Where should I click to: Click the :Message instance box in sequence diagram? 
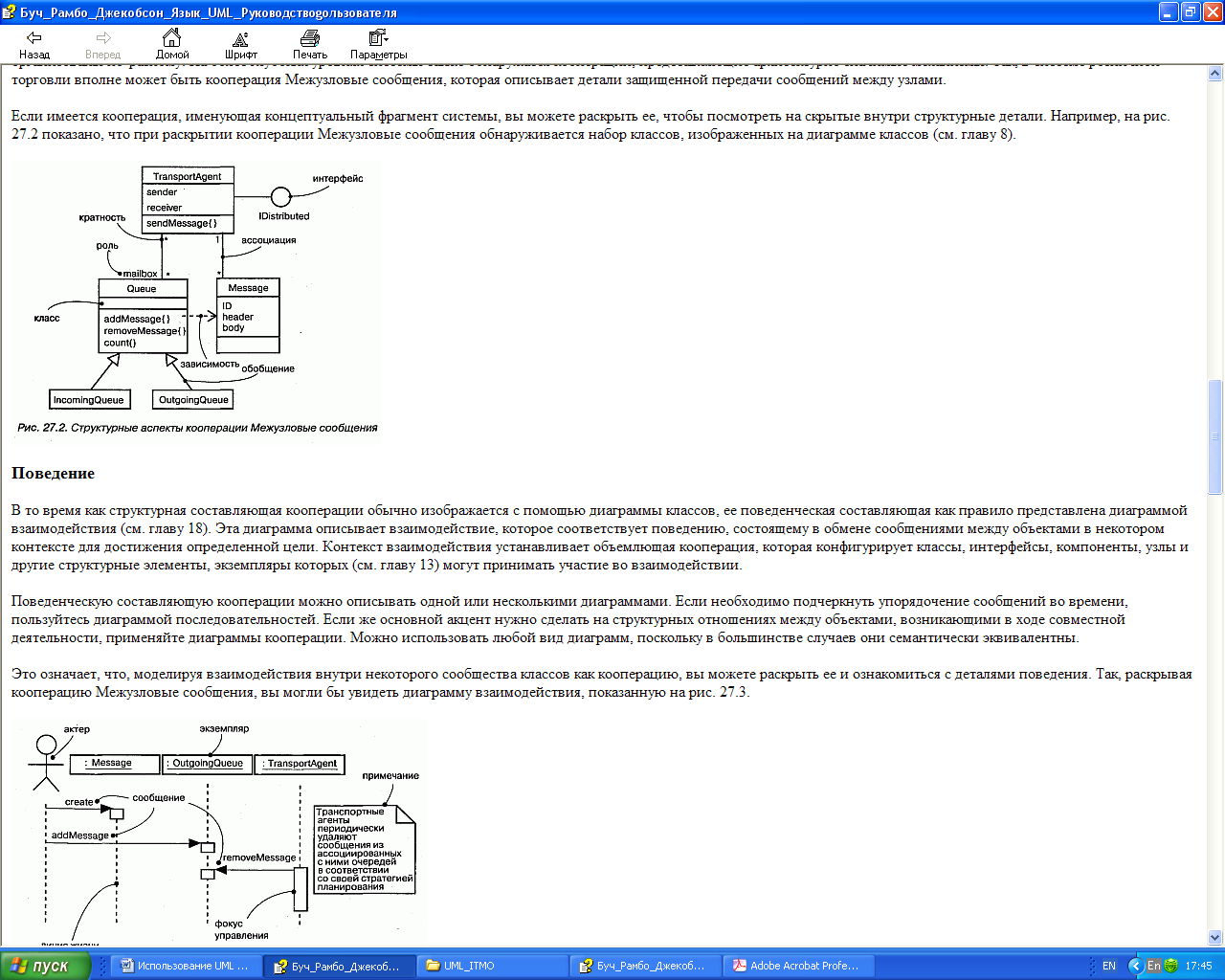(114, 764)
